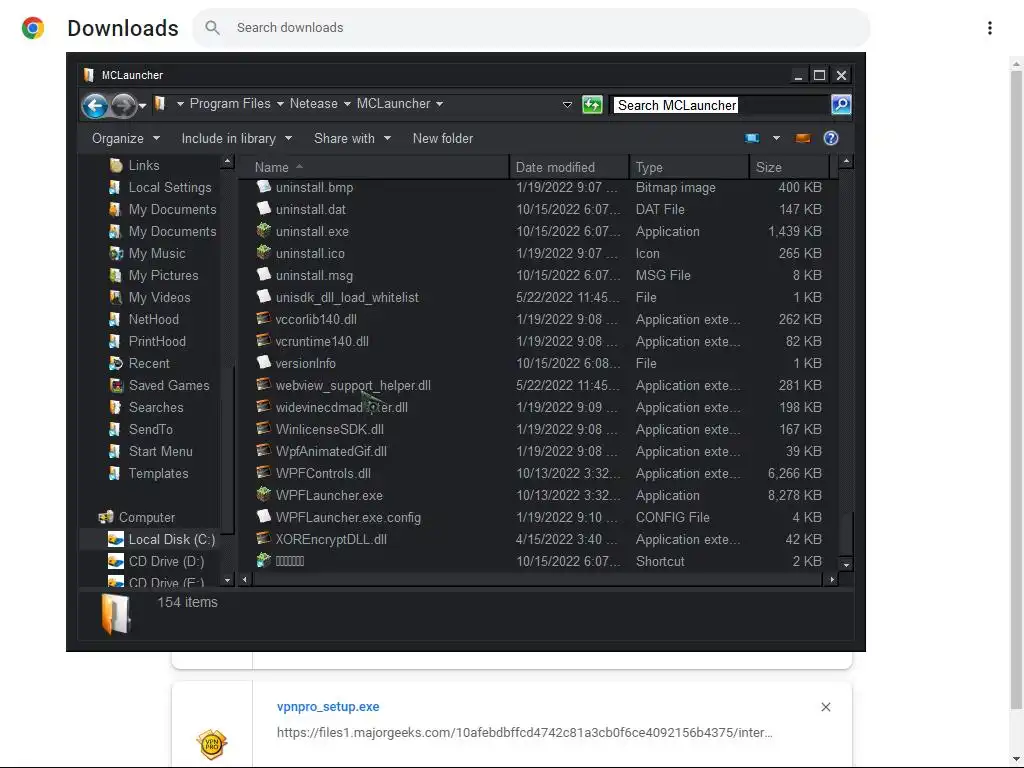1024x768 pixels.
Task: Click file list scroll-up arrow
Action: tap(846, 161)
